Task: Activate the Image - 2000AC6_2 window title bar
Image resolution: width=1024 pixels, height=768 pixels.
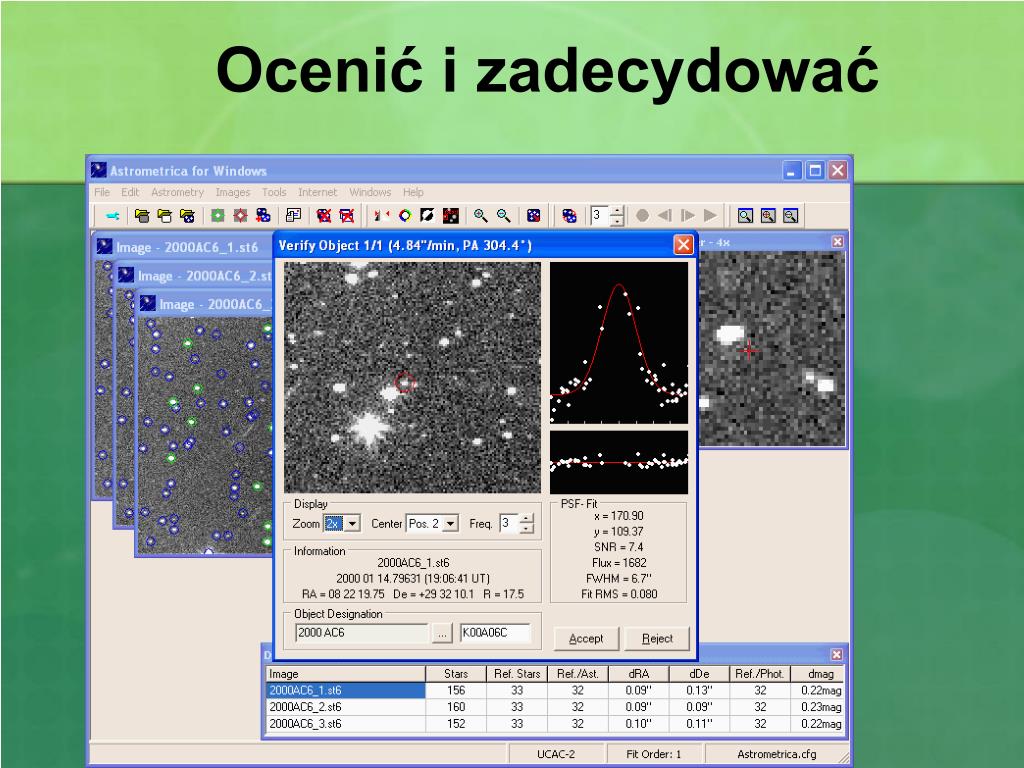Action: tap(194, 276)
